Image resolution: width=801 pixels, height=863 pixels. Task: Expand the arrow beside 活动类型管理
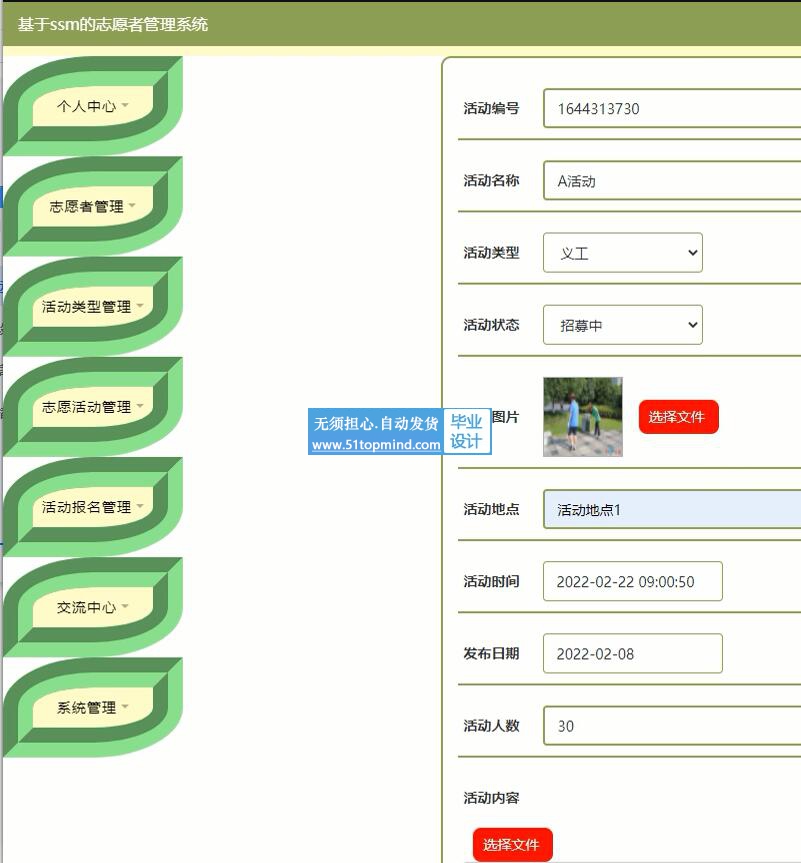tap(140, 305)
